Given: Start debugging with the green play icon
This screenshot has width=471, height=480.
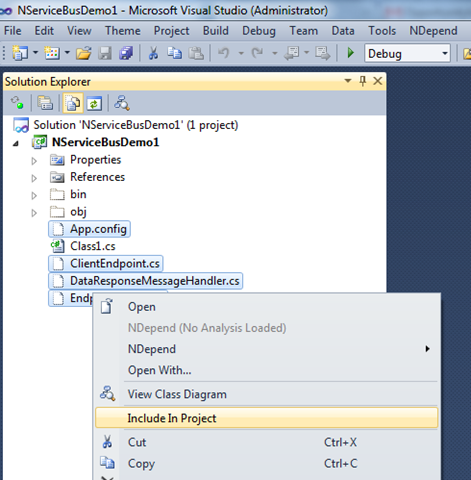Looking at the screenshot, I should click(350, 53).
